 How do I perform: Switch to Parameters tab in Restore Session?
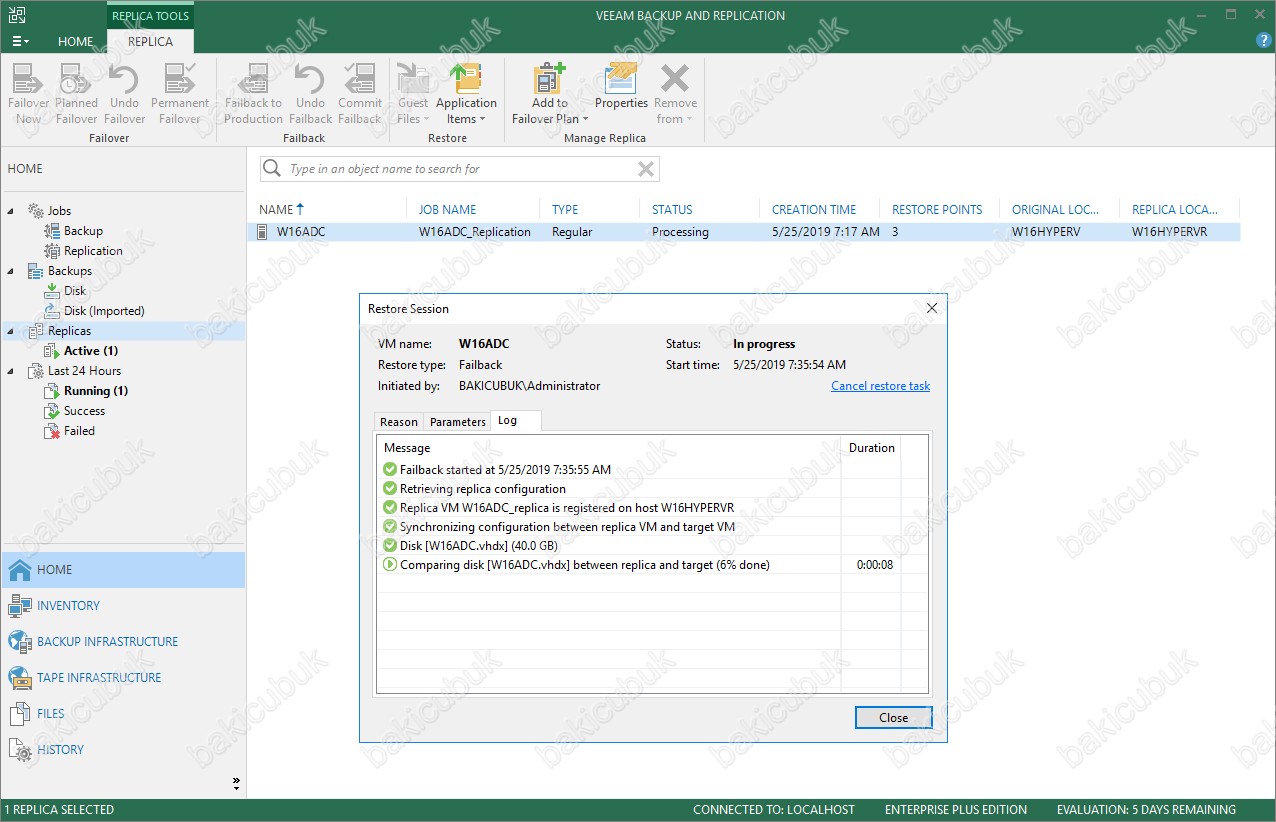[x=457, y=422]
